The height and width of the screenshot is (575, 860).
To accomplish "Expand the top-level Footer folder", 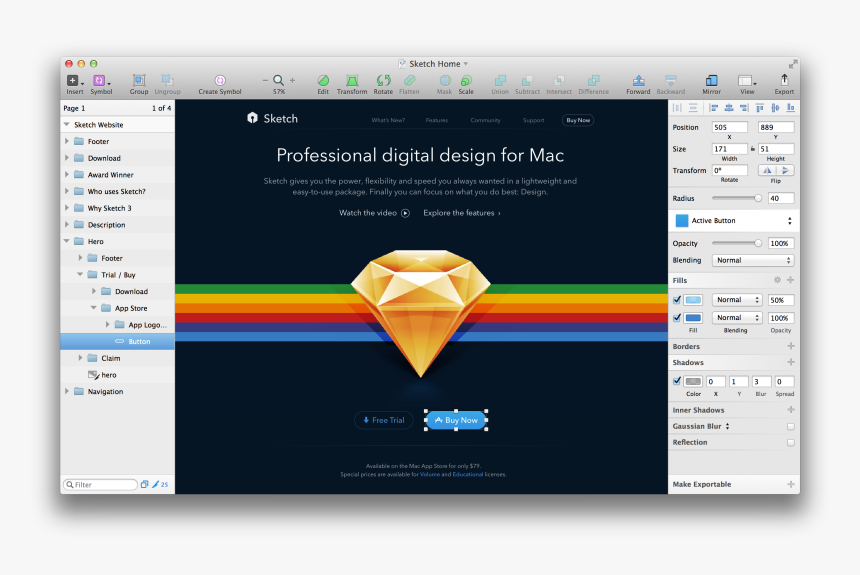I will 67,141.
